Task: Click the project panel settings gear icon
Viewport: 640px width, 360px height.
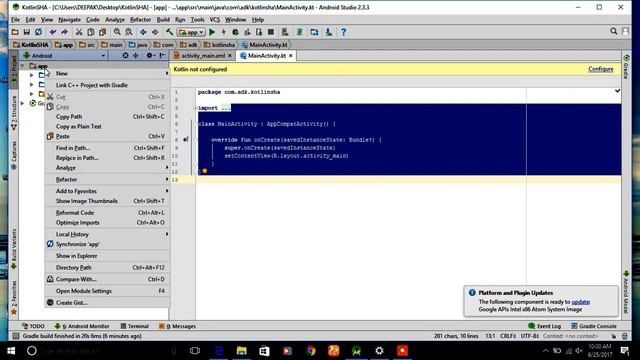Action: 150,56
